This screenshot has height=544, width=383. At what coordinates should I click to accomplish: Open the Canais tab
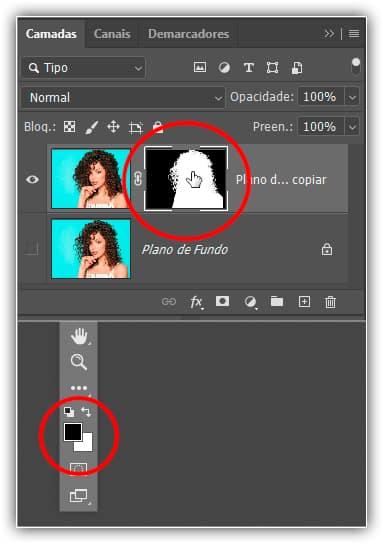(112, 34)
